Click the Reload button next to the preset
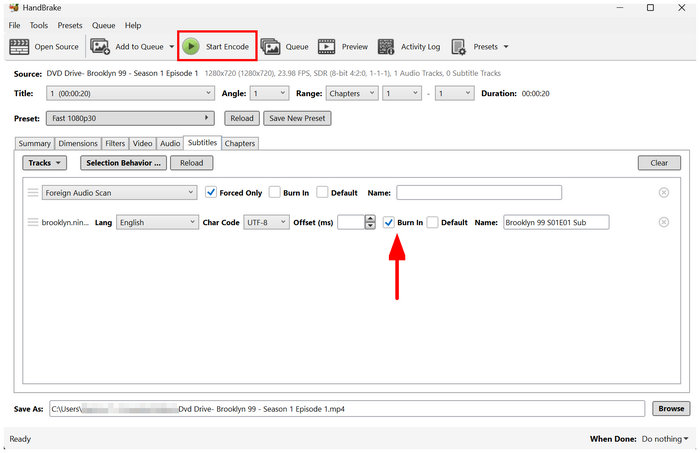700x453 pixels. coord(242,118)
